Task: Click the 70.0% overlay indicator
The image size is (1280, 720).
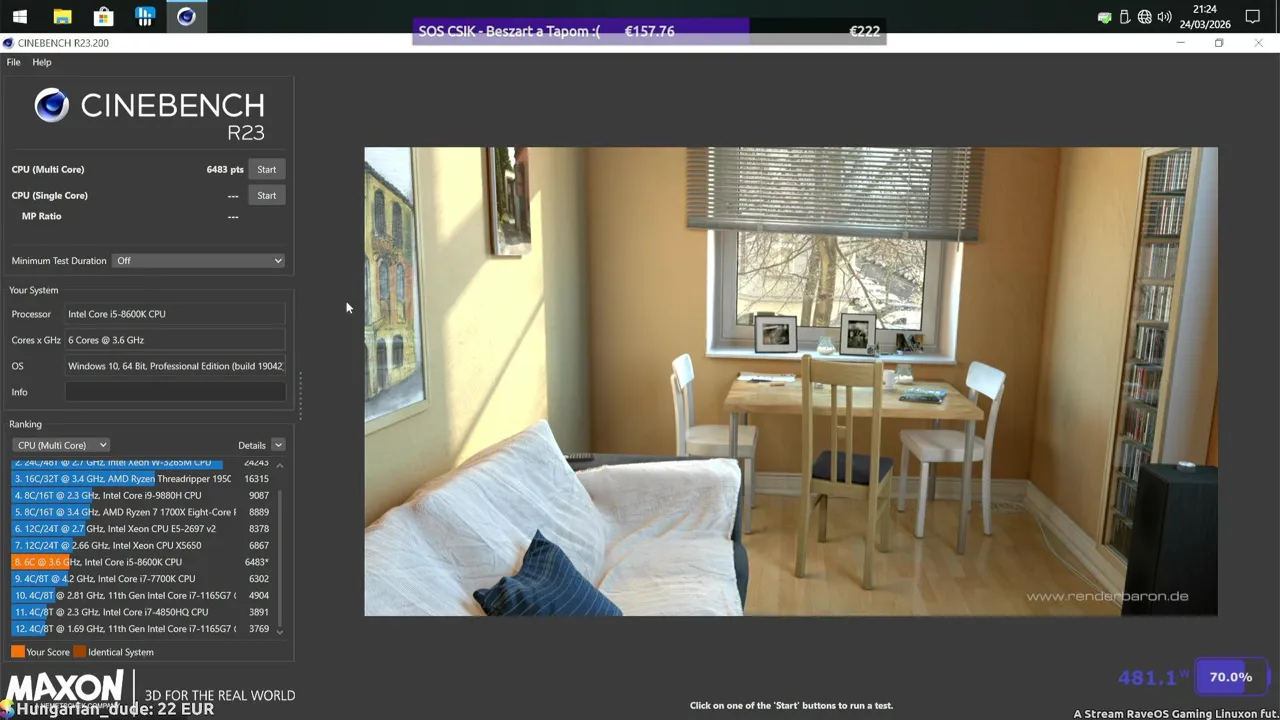Action: click(1231, 677)
